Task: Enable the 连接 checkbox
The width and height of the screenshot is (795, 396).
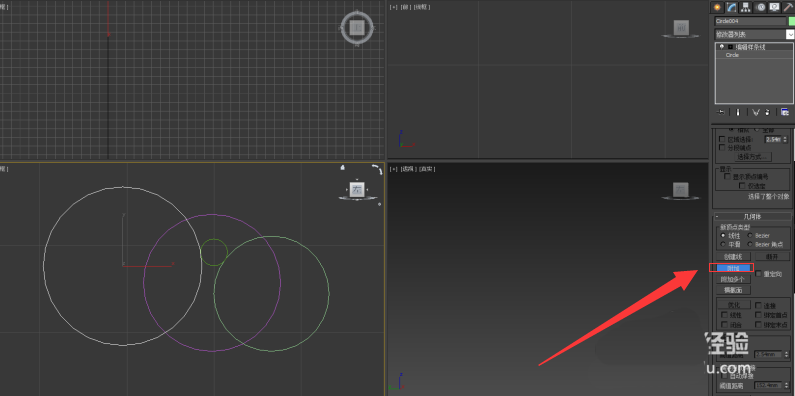Action: pyautogui.click(x=758, y=306)
